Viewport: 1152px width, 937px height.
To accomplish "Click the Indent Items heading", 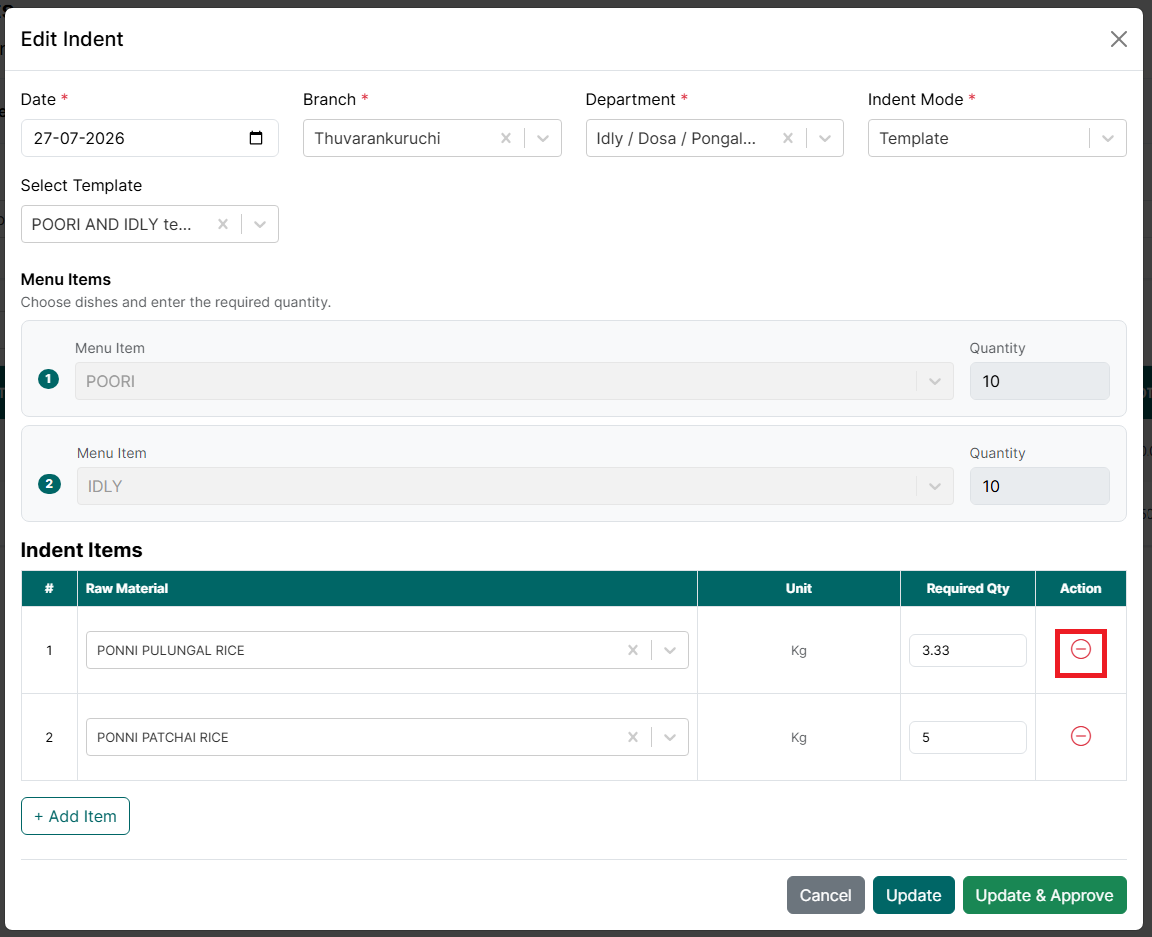I will pyautogui.click(x=82, y=550).
